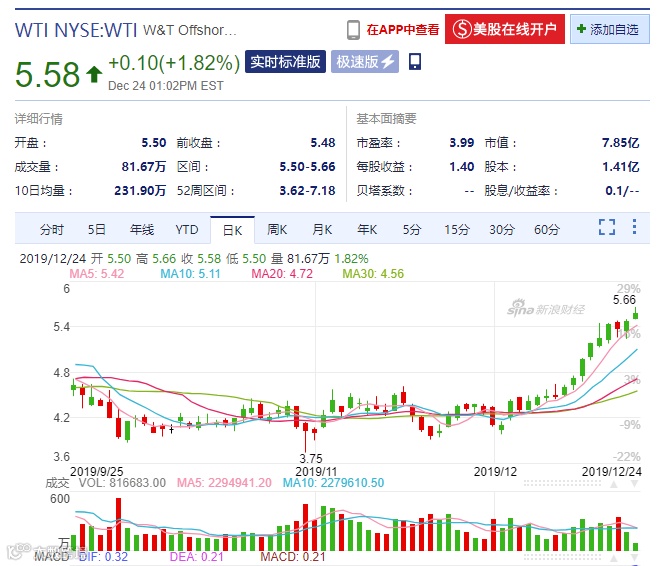The height and width of the screenshot is (566, 659).
Task: Select the 15分 interval tab
Action: tap(457, 229)
